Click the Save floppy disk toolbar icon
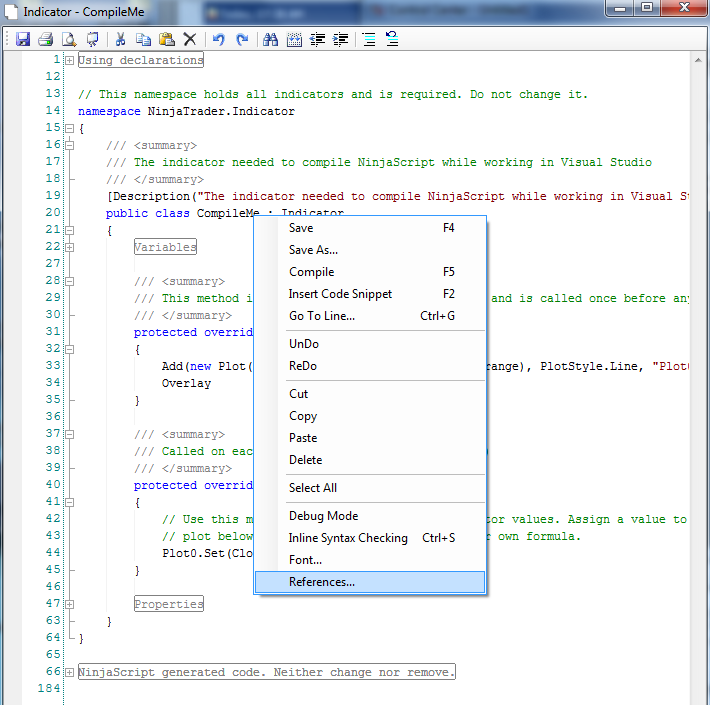 [23, 39]
